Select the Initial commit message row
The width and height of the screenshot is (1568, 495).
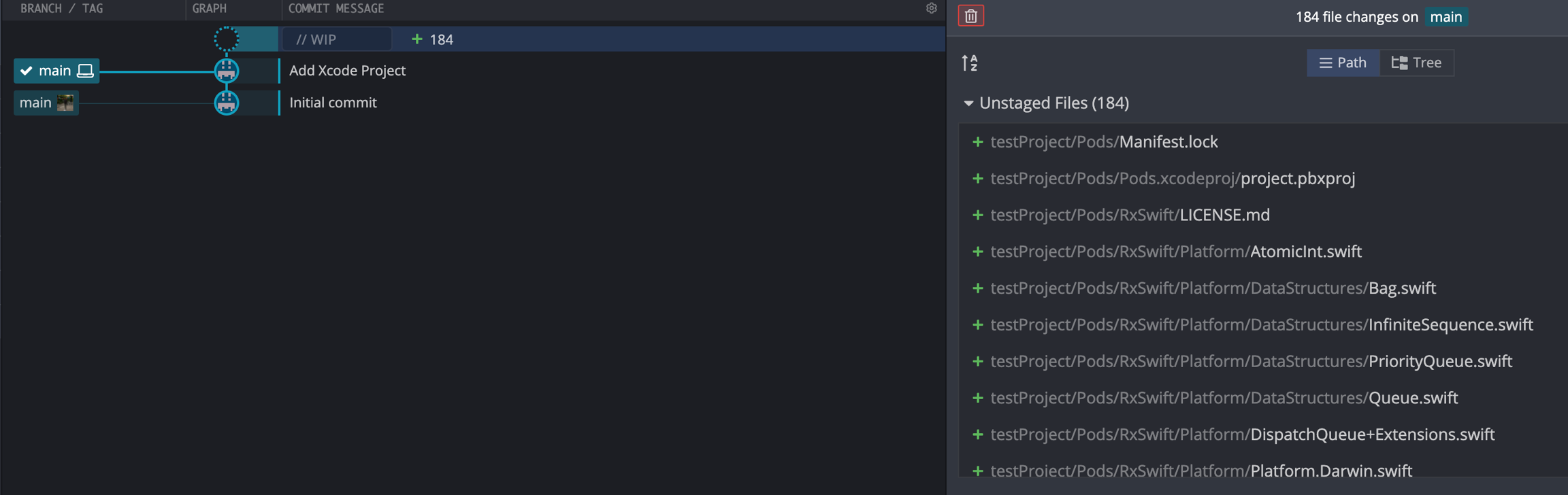tap(333, 103)
